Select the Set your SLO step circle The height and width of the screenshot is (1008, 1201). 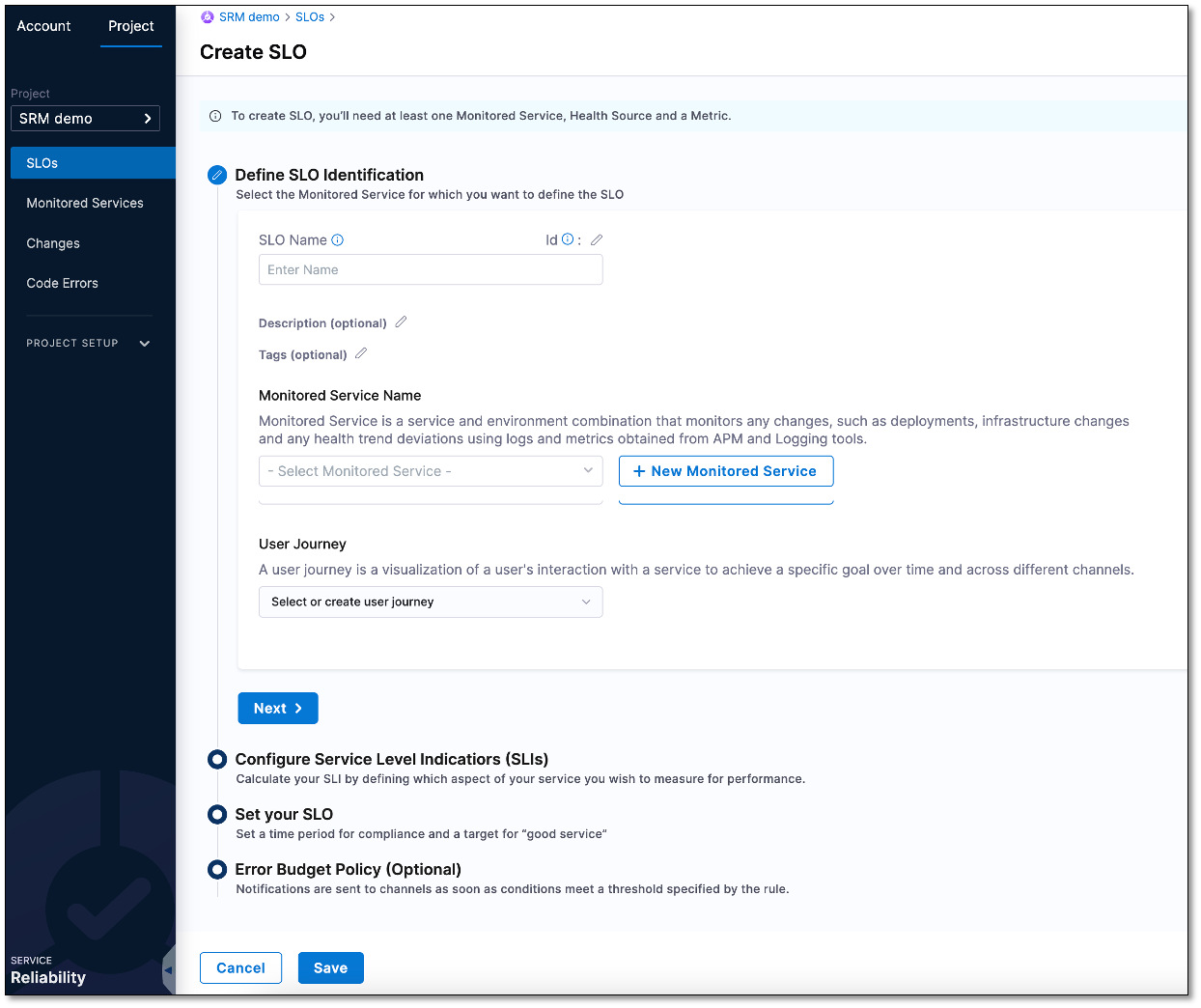pos(216,814)
